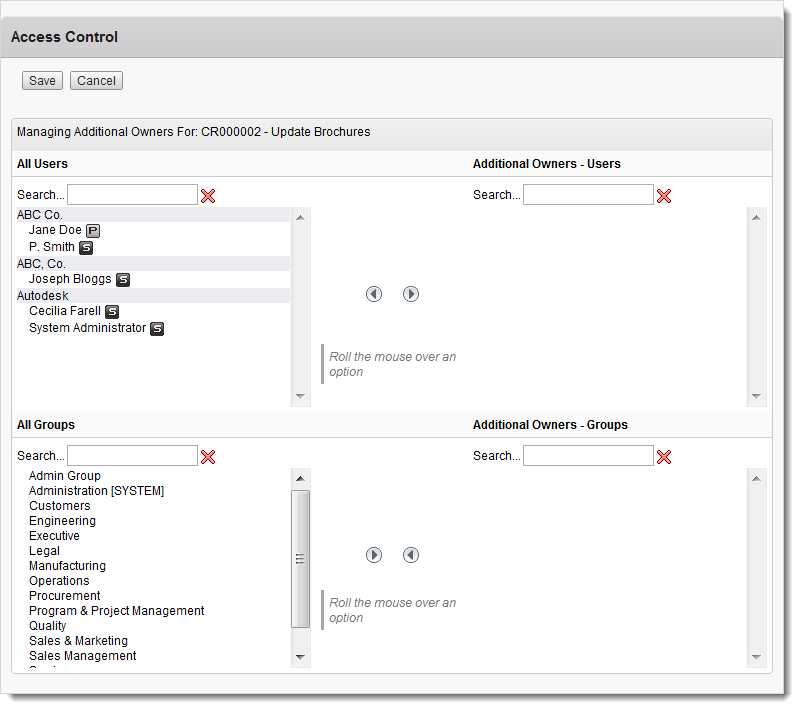The height and width of the screenshot is (709, 799).
Task: Click the All Groups scrollbar thumb
Action: click(x=301, y=559)
